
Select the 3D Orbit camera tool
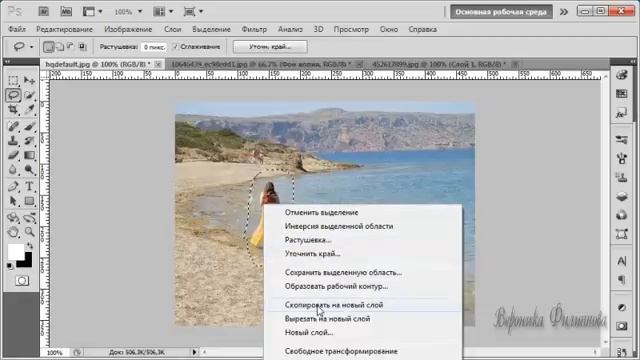pos(29,218)
